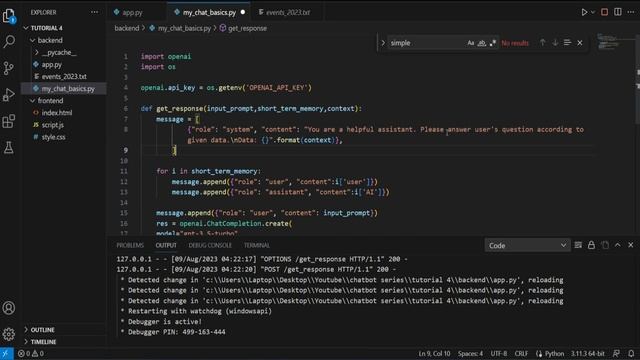Expand the replace field toggle chevron
The width and height of the screenshot is (640, 360).
(383, 42)
